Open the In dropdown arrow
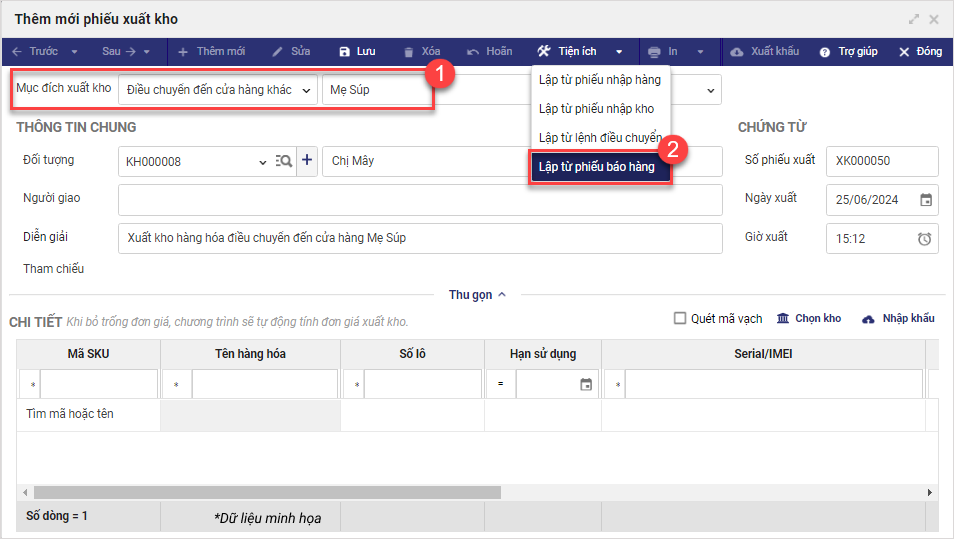954x539 pixels. pyautogui.click(x=700, y=52)
